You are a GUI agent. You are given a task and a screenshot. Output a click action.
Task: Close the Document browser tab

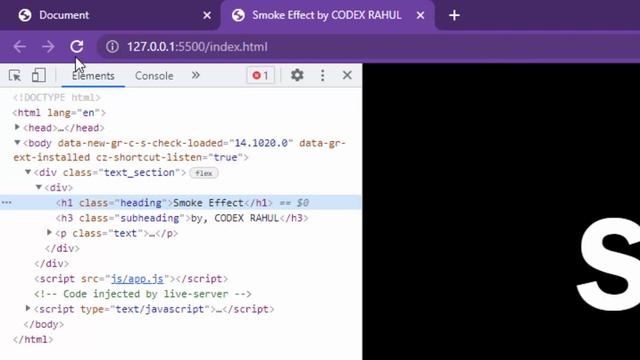point(207,16)
